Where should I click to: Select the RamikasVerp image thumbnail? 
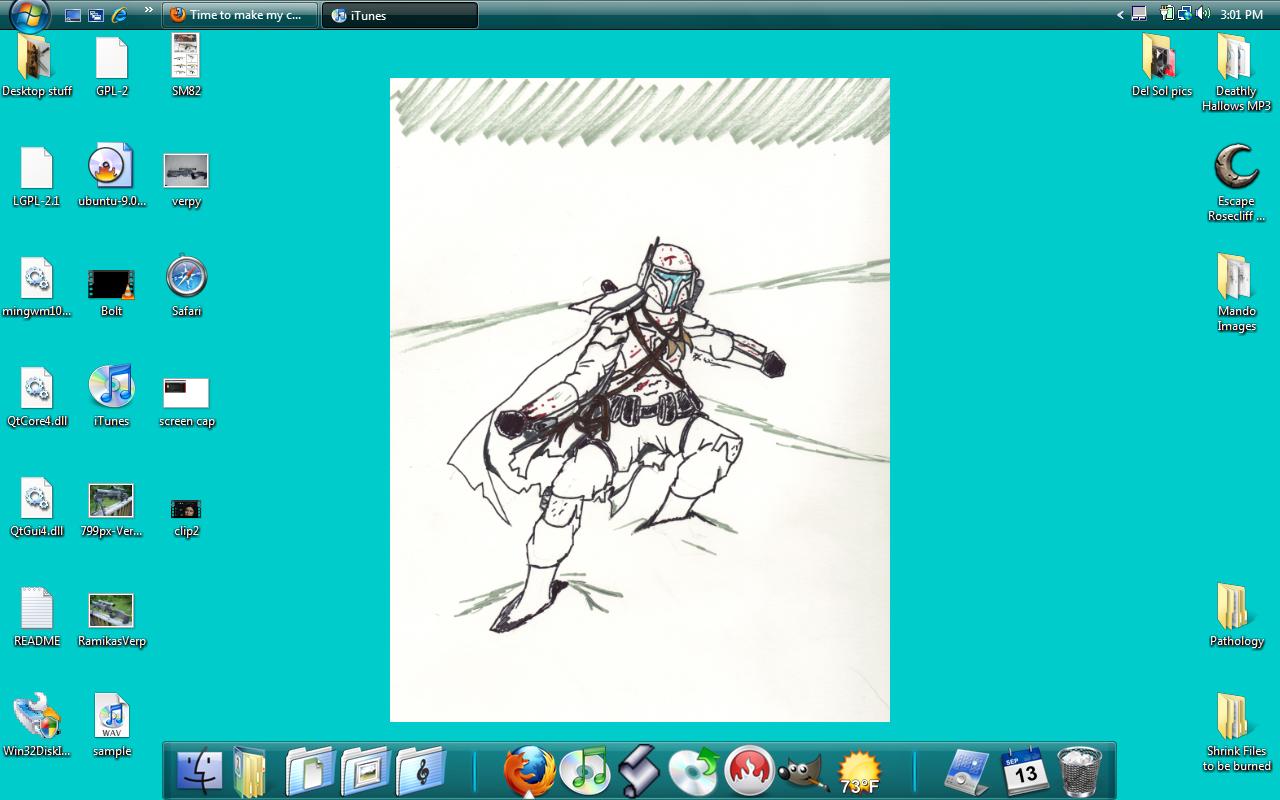(x=111, y=620)
